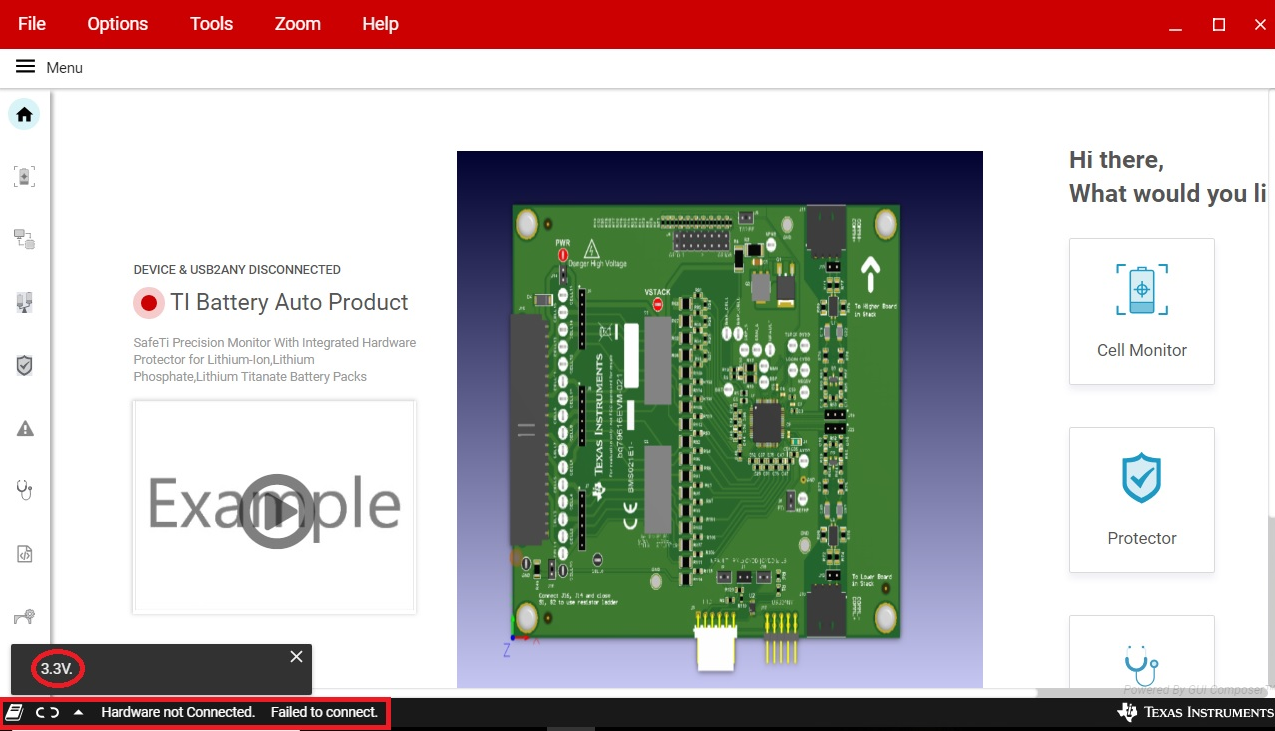Screen dimensions: 1275x731
Task: Open the stacked devices sidebar icon
Action: pos(24,239)
